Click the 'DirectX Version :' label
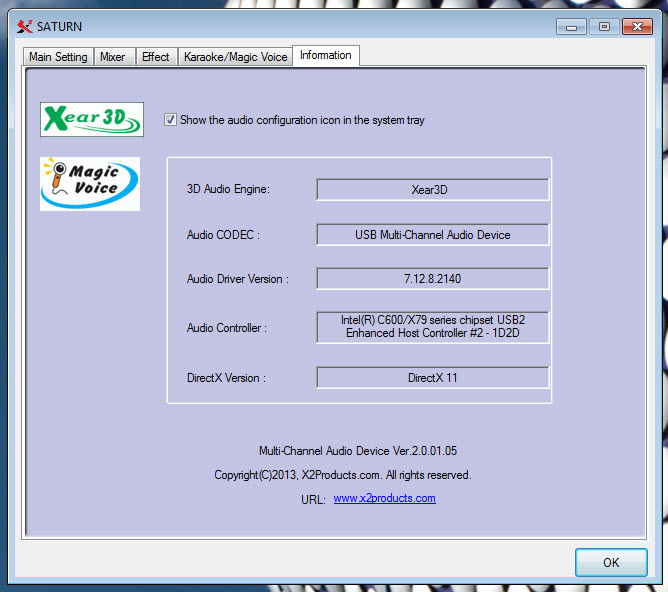The image size is (668, 592). [226, 378]
